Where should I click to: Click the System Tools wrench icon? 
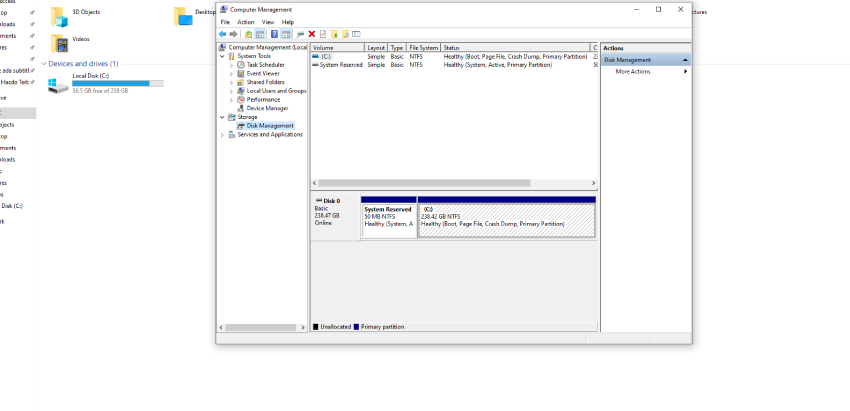pos(232,56)
